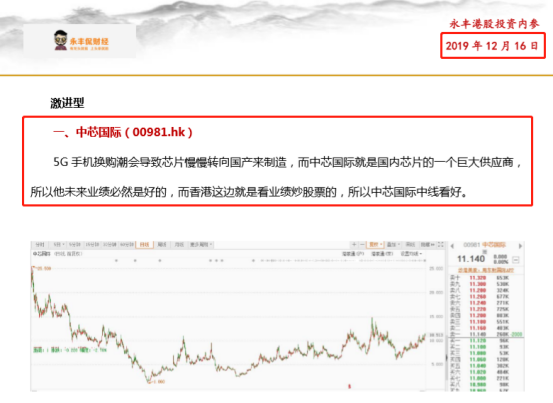Click the 永丰侃财经 logo in header
The image size is (553, 403).
(x=82, y=41)
